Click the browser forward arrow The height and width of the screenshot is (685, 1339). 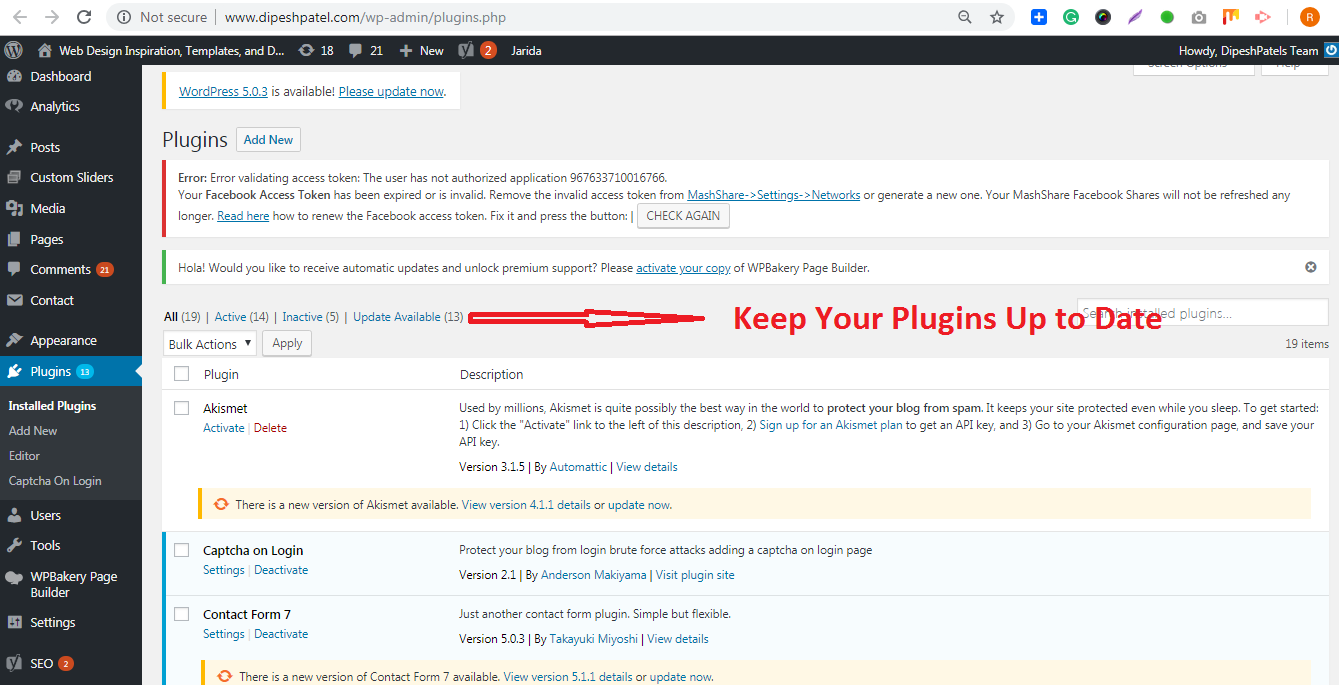coord(53,17)
